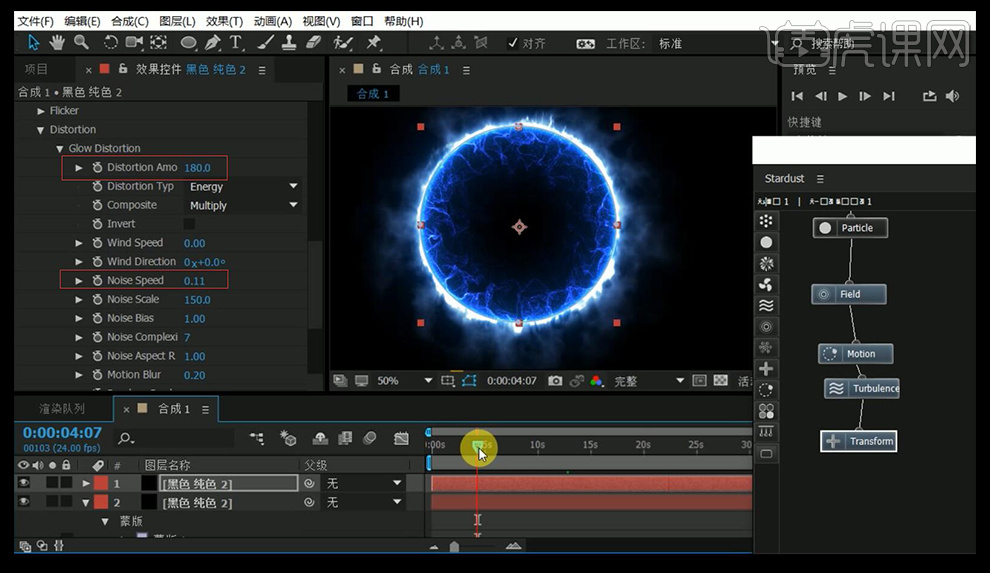Select the Clone Stamp tool
Screen dimensions: 990x573
288,42
